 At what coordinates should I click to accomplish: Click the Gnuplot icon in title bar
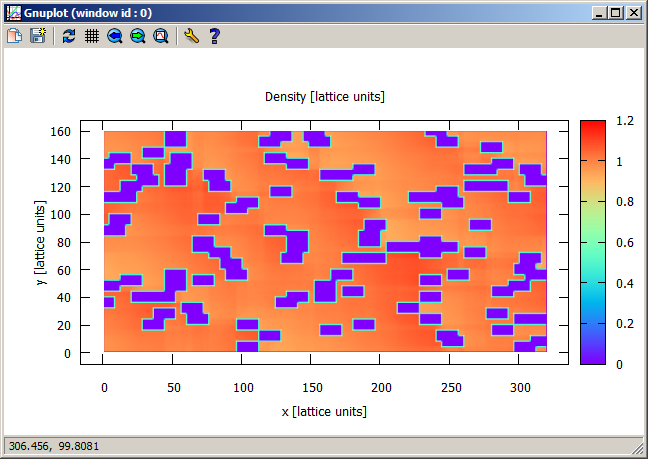tap(13, 13)
